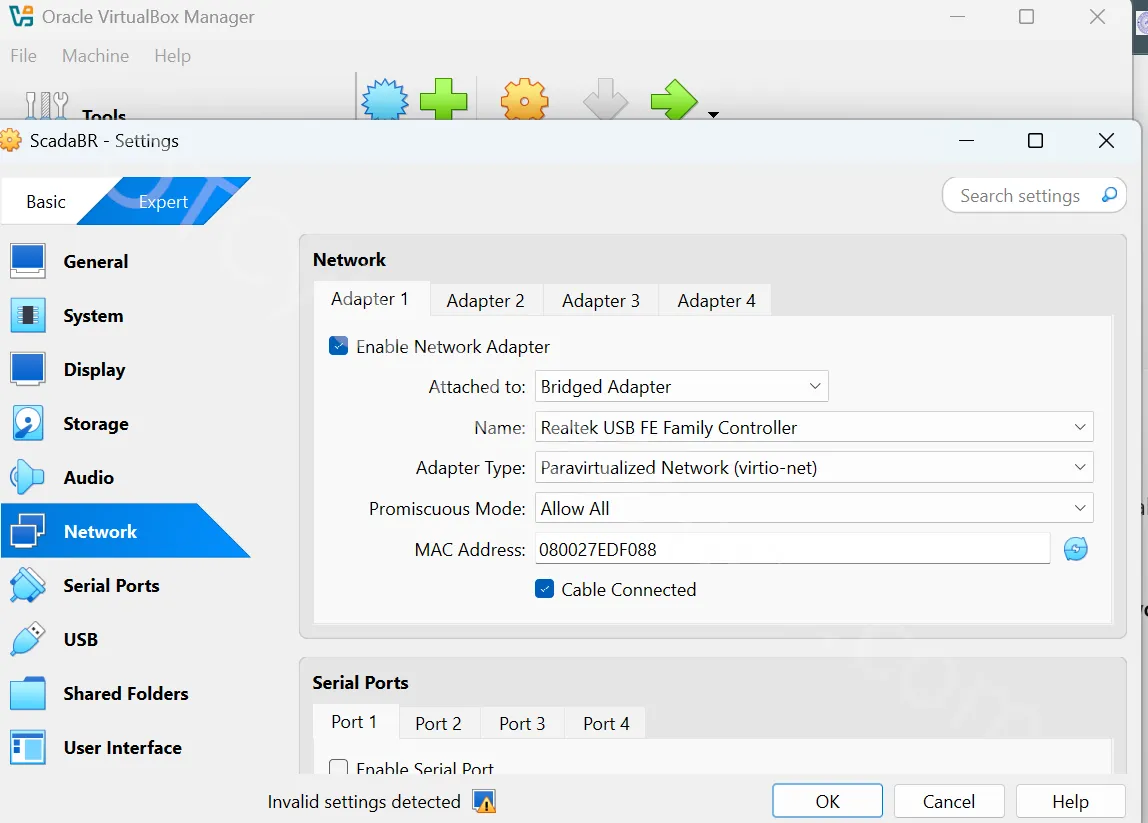Screen dimensions: 1148x823
Task: Open the Adapter Type virtio-net dropdown
Action: pyautogui.click(x=814, y=467)
